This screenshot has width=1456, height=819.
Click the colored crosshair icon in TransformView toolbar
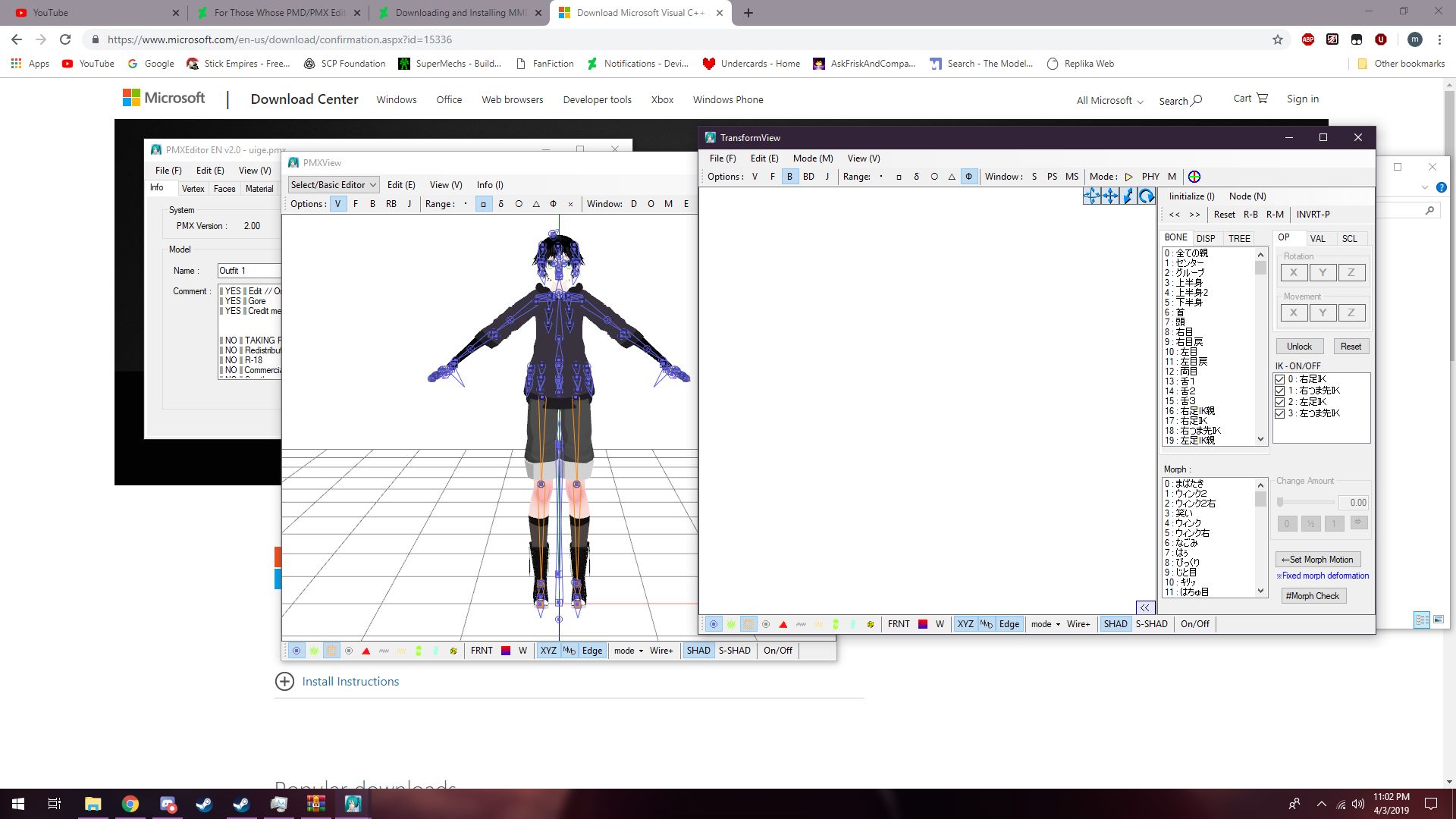coord(1194,177)
